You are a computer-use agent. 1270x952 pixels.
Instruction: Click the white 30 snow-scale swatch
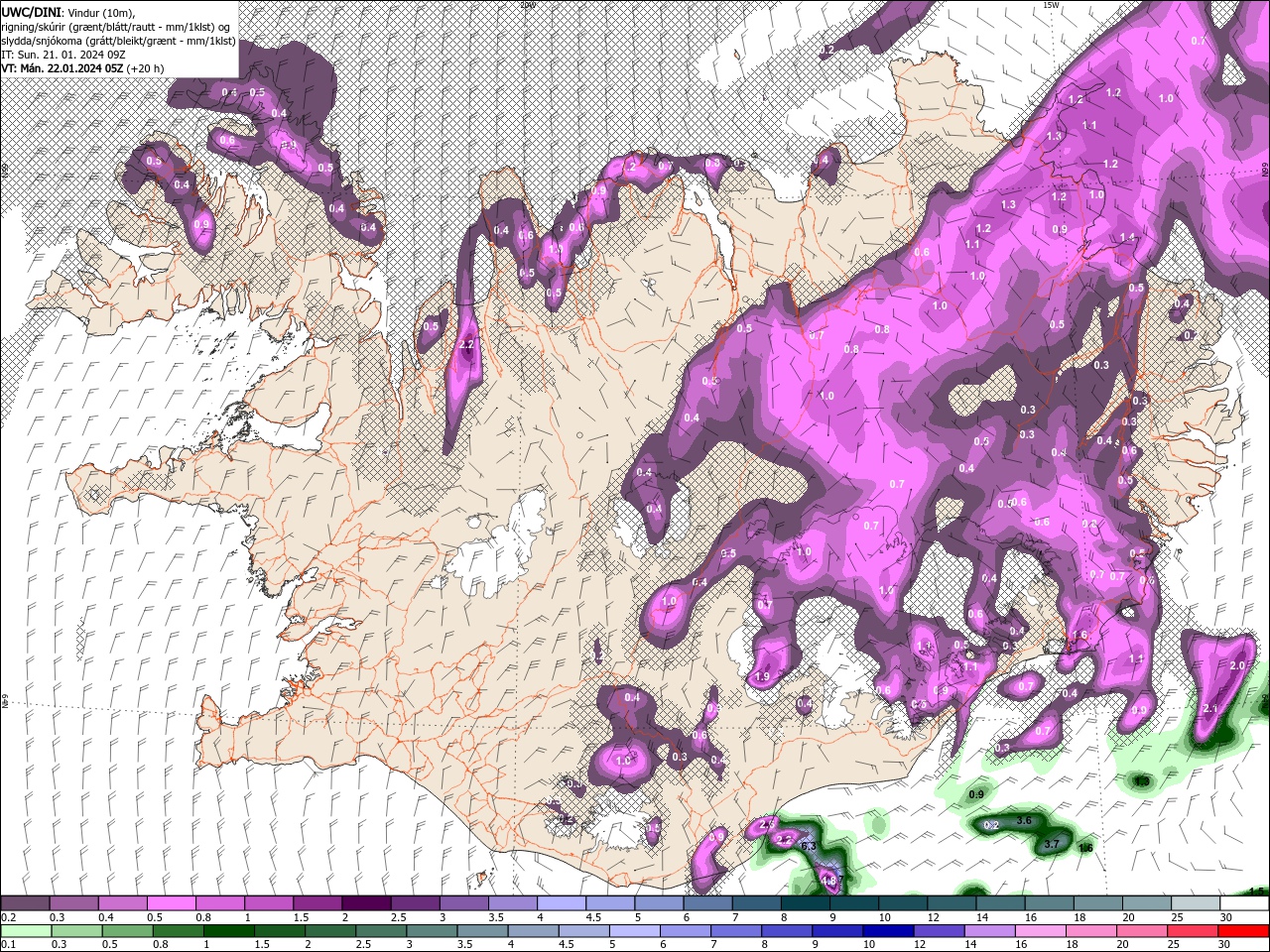point(1244,903)
